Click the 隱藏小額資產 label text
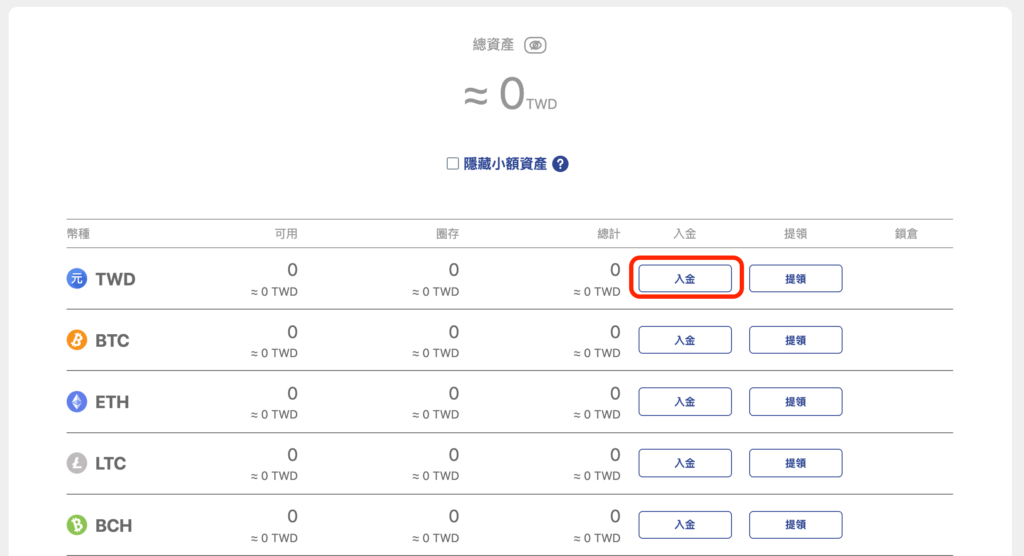1024x556 pixels. [x=505, y=164]
